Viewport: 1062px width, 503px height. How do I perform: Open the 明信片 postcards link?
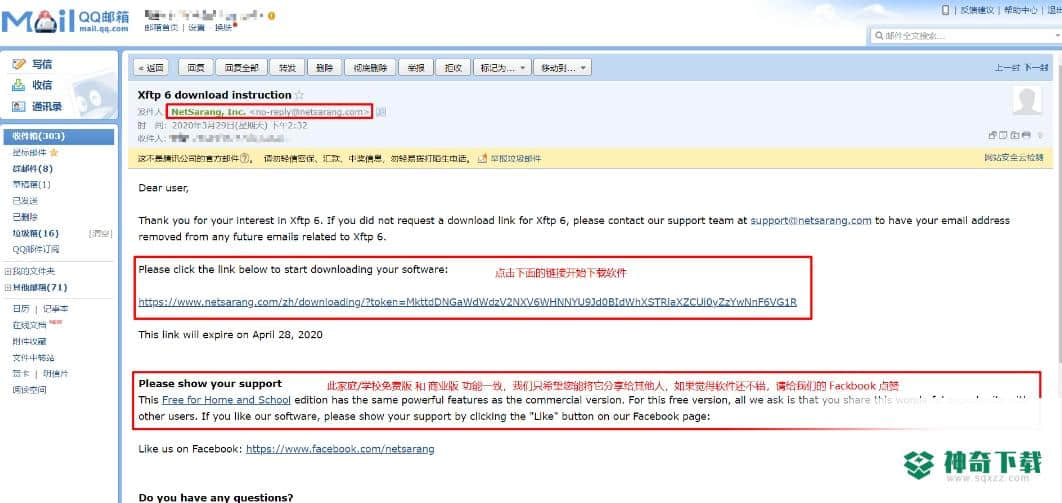[56, 374]
